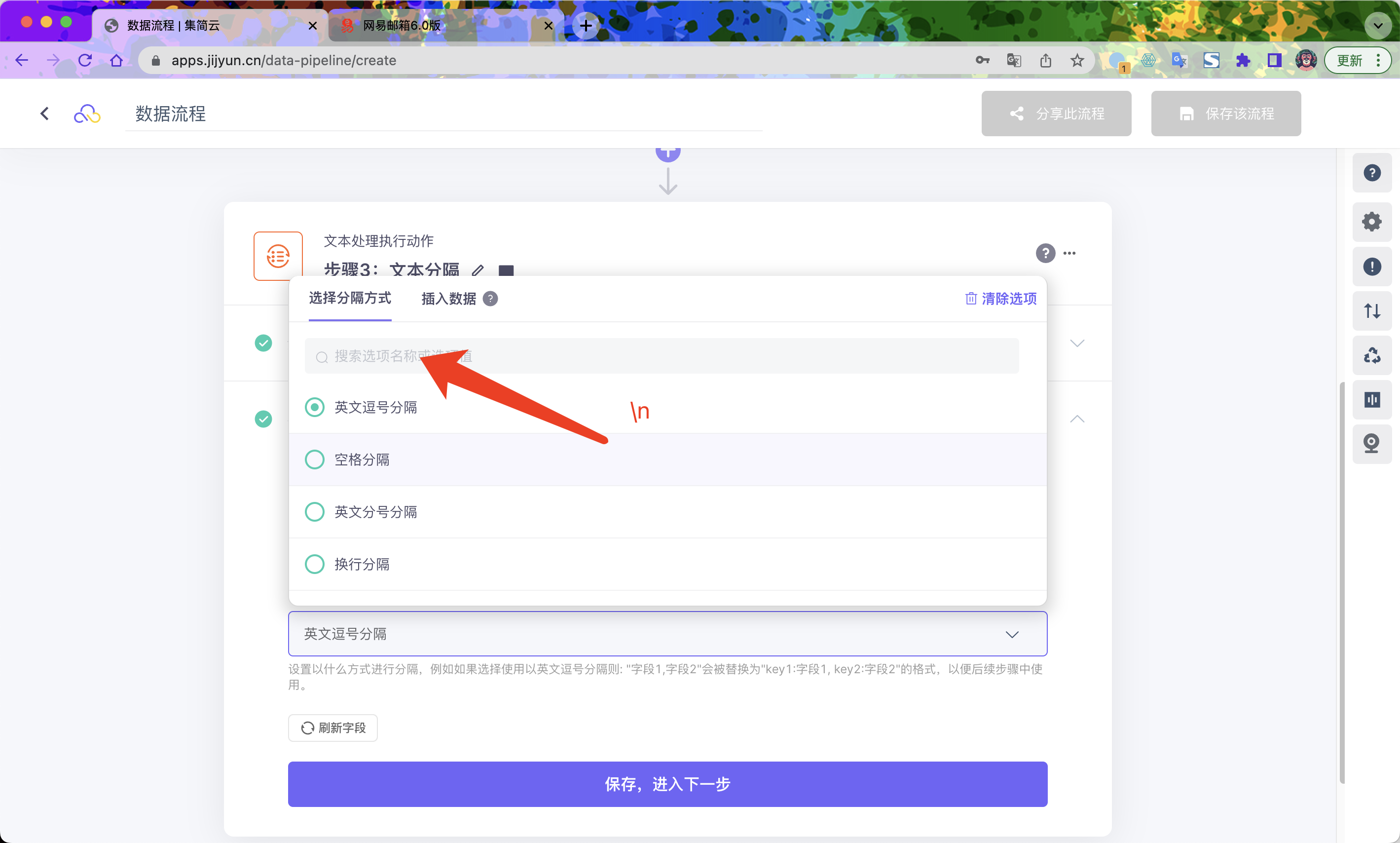Collapse the section with up chevron
Screen dimensions: 1400x843
tap(1076, 419)
